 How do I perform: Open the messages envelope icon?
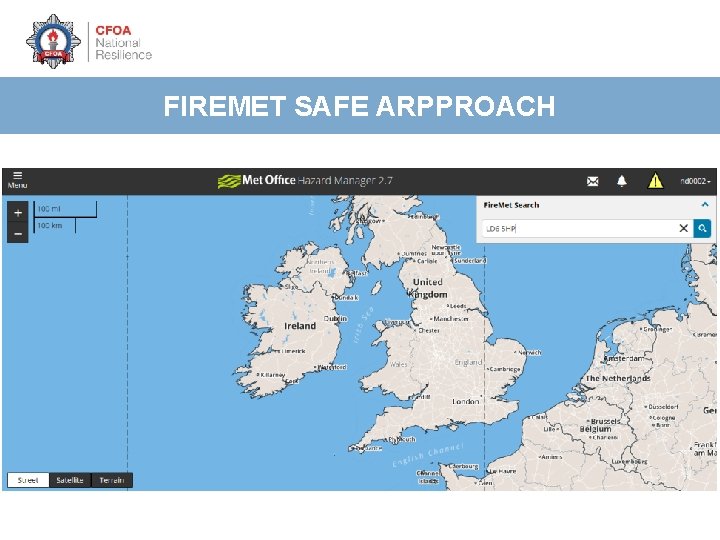(592, 181)
